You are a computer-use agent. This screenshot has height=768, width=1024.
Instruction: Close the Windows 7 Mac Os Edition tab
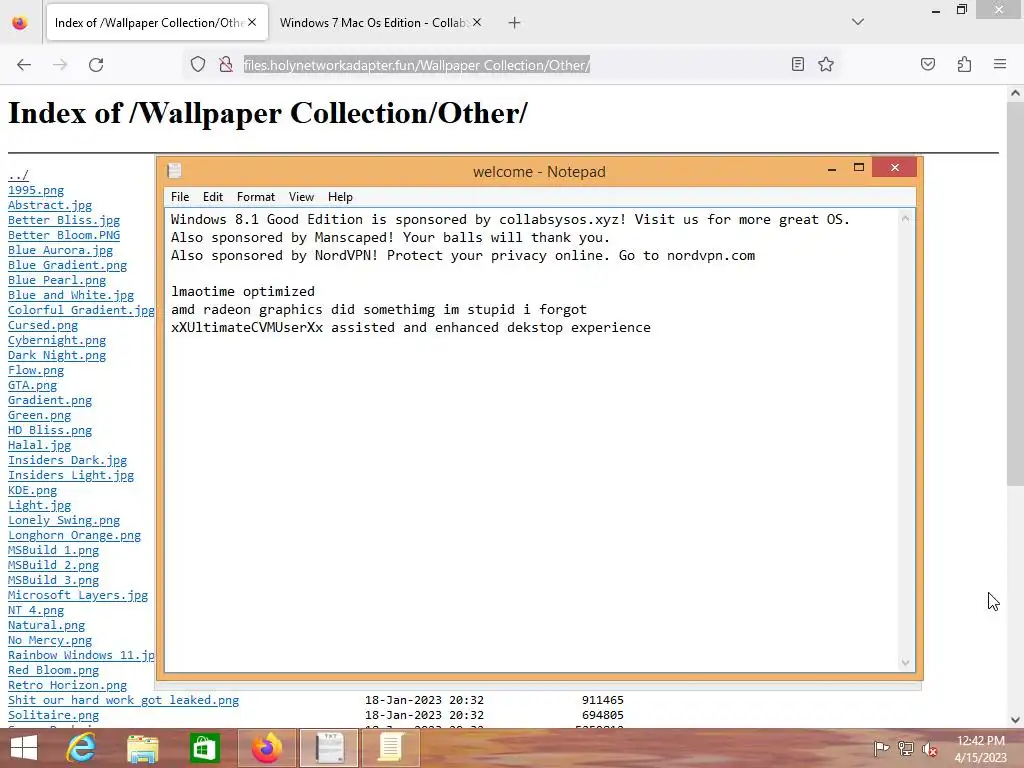(477, 22)
